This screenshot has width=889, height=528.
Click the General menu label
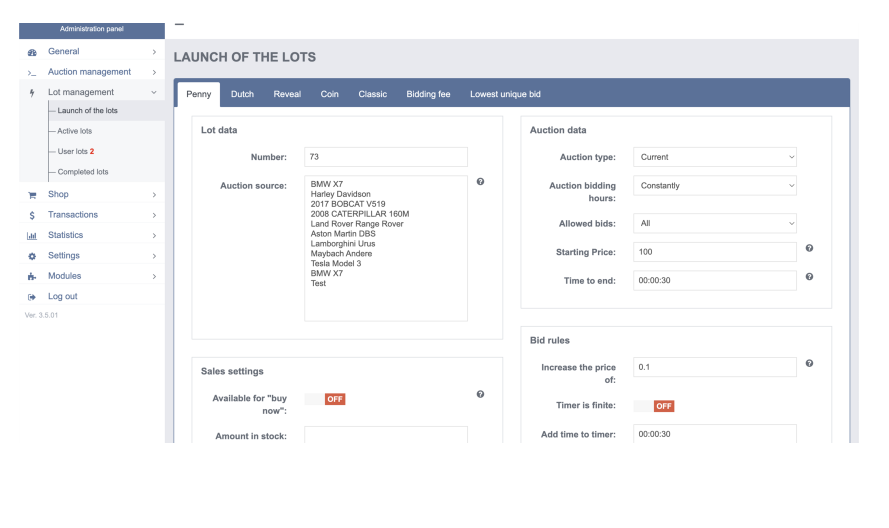click(x=64, y=51)
